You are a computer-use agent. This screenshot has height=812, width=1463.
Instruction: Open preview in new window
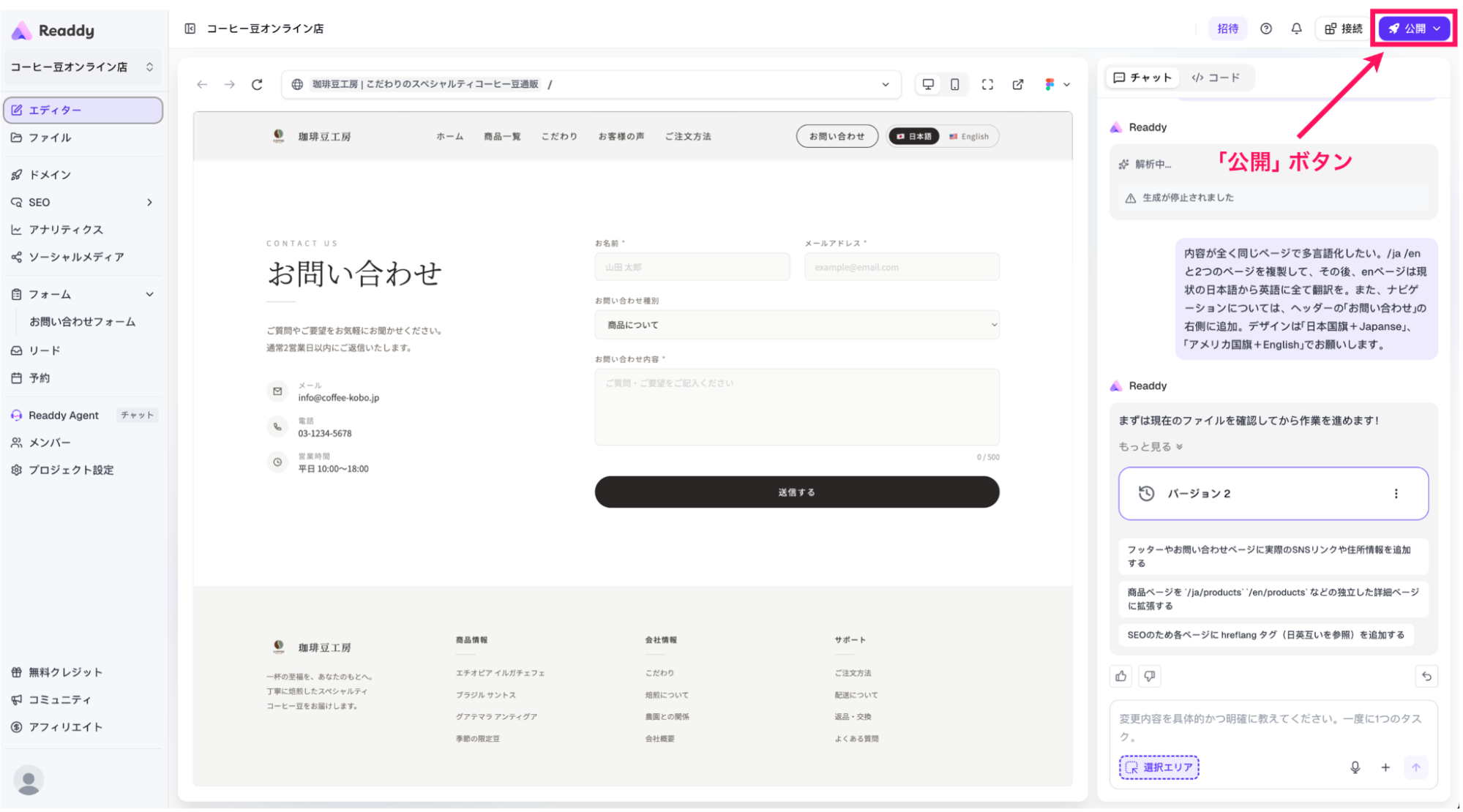[1018, 84]
